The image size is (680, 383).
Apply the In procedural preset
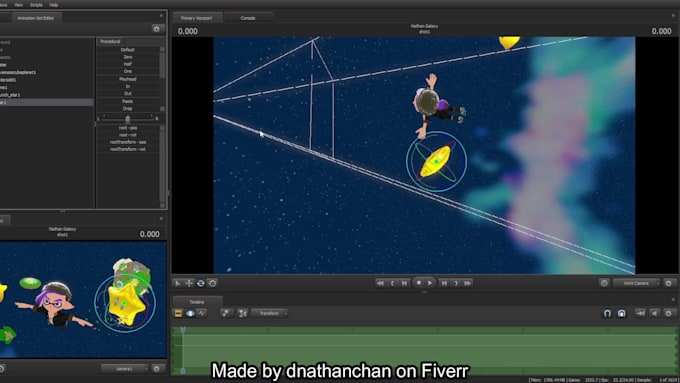tap(128, 86)
